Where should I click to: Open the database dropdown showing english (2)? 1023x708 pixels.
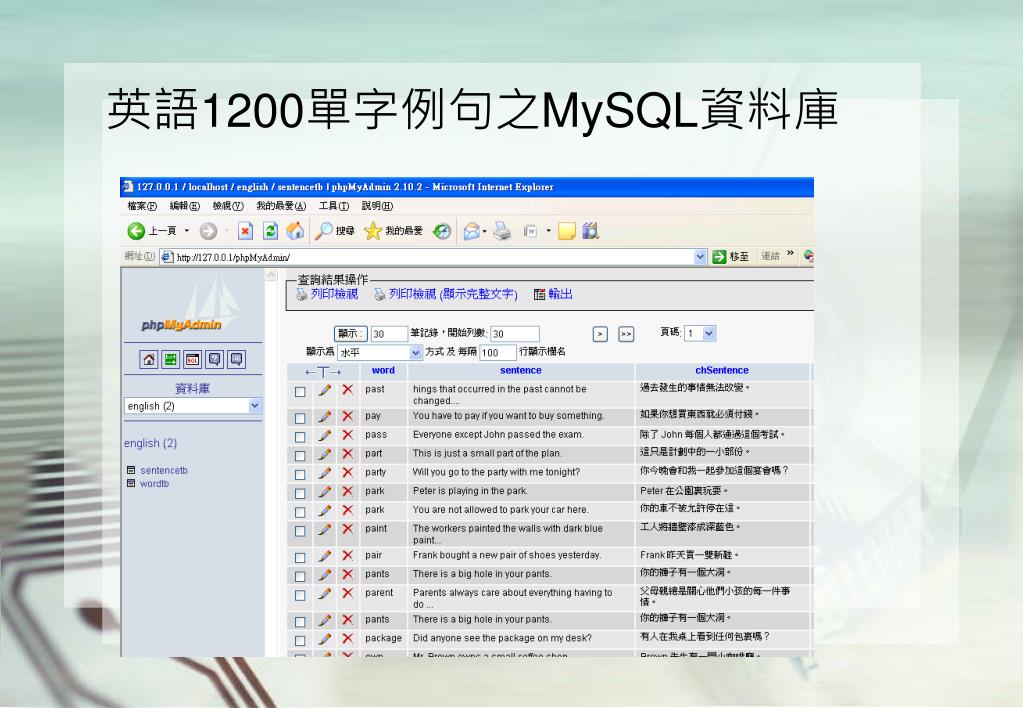click(192, 406)
